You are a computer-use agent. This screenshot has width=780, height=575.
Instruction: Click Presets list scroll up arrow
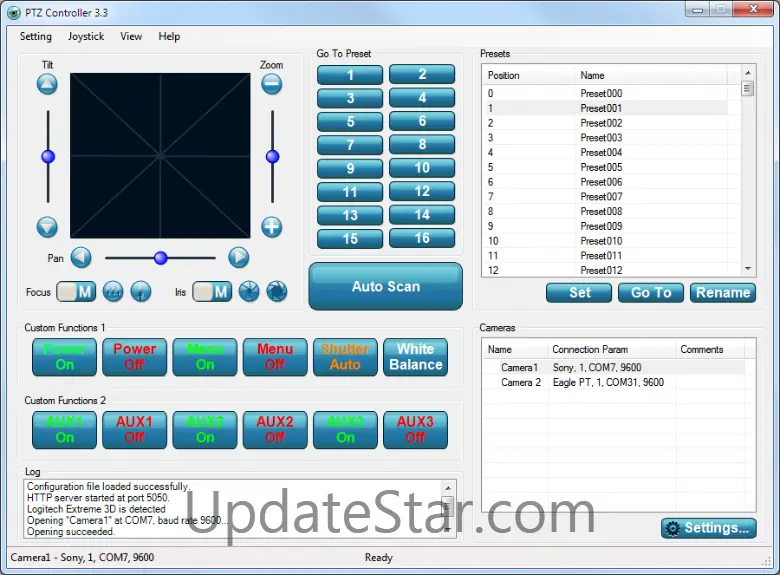[x=748, y=73]
